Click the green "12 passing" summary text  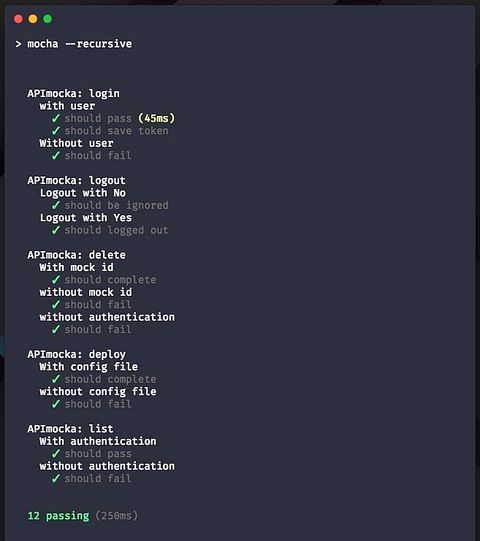pos(58,516)
